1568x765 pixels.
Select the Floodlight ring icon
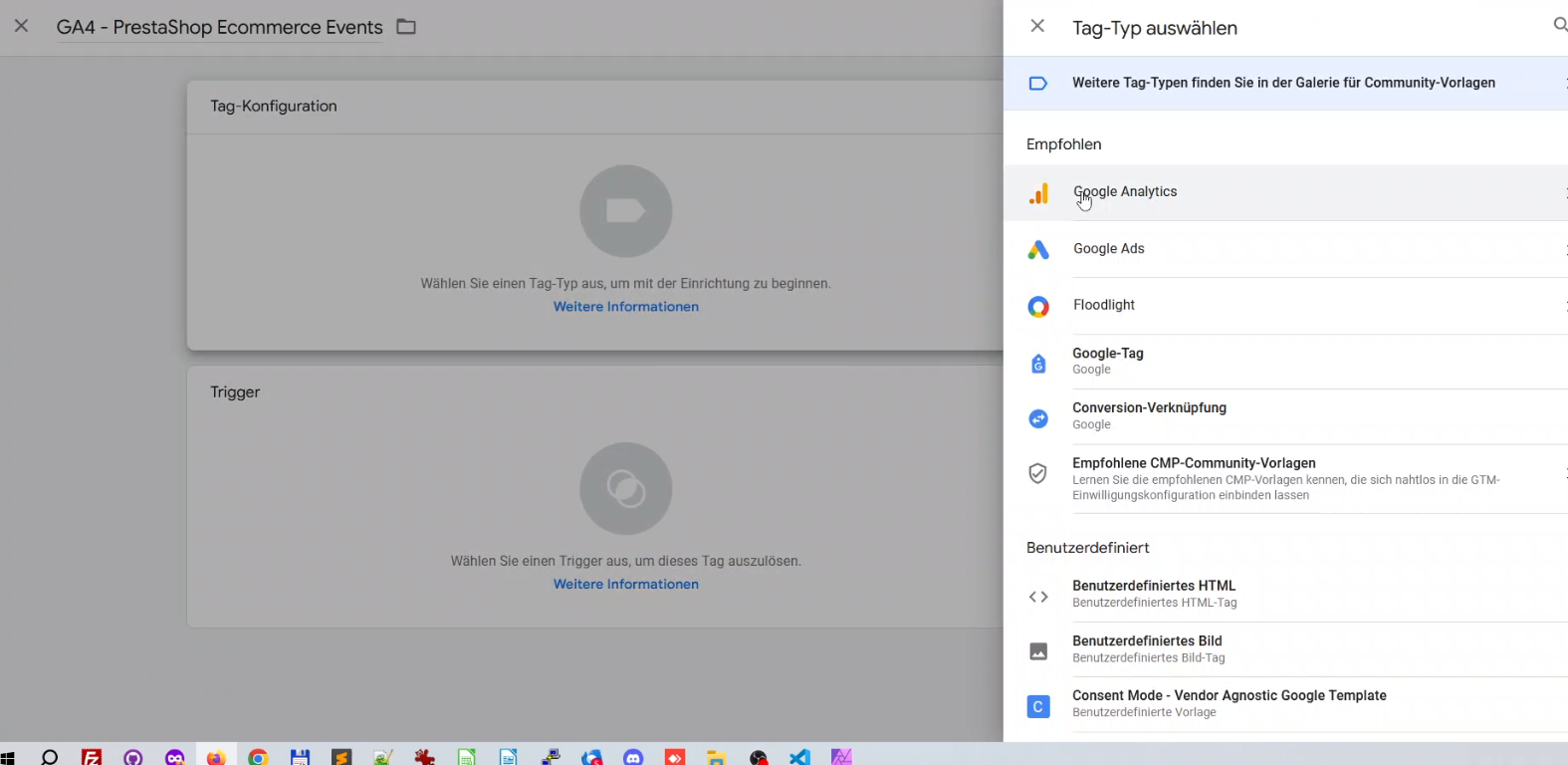[x=1038, y=307]
